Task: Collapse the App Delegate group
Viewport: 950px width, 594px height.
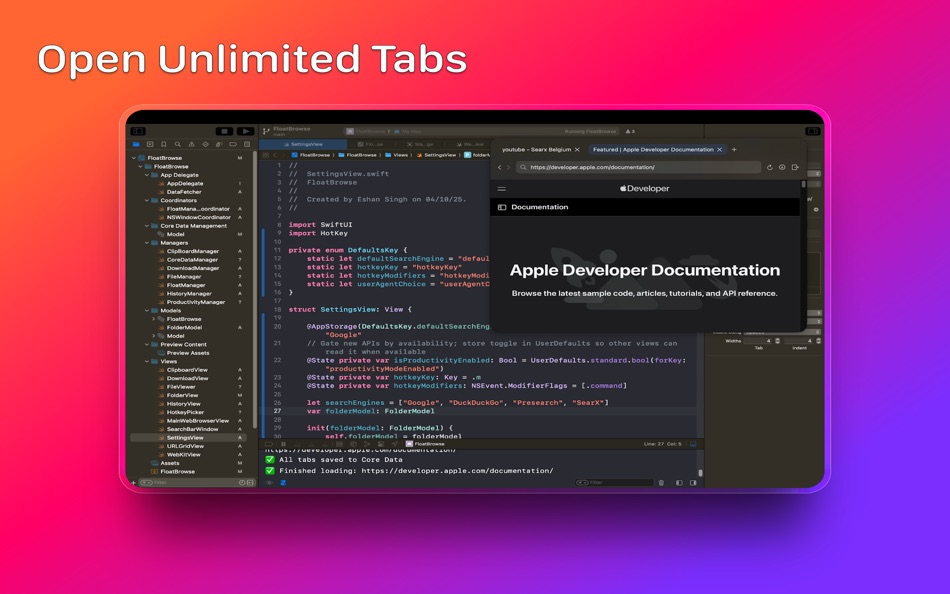Action: coord(147,175)
